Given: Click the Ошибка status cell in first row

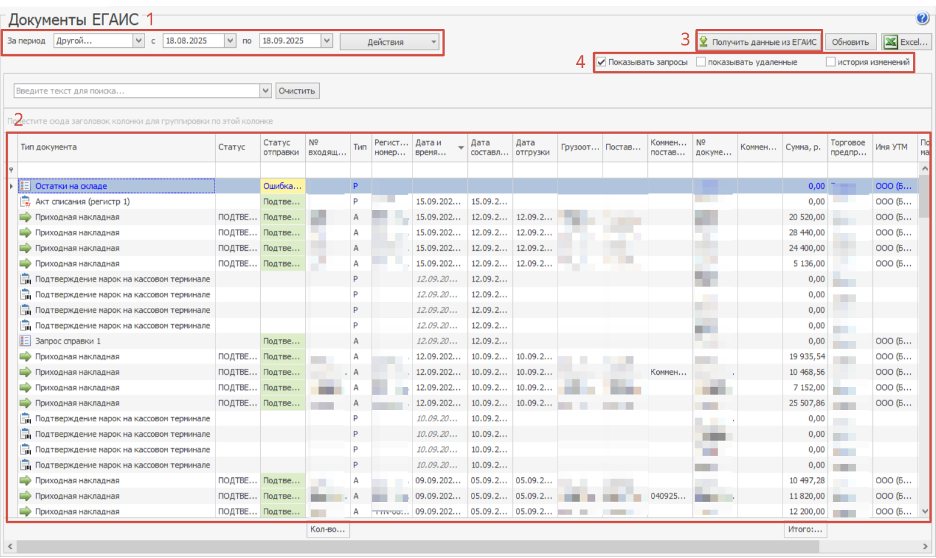Looking at the screenshot, I should [x=282, y=186].
